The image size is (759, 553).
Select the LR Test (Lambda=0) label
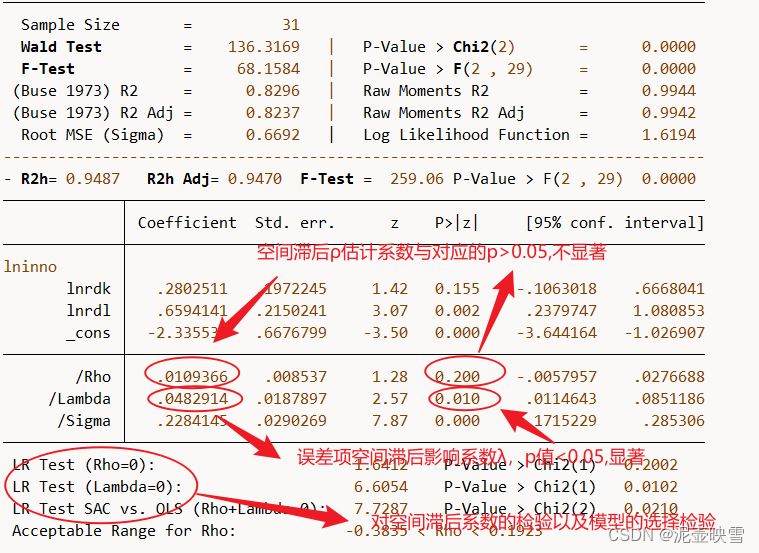[x=97, y=487]
